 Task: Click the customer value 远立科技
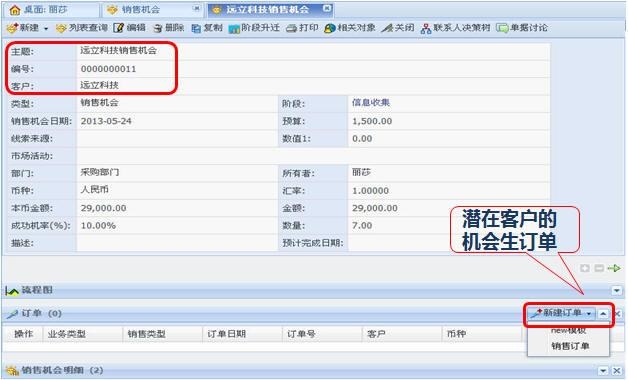pos(99,85)
